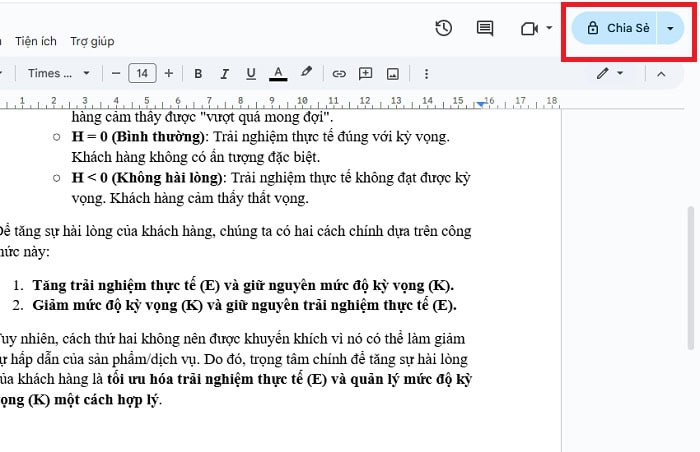Open text color picker

coord(278,74)
